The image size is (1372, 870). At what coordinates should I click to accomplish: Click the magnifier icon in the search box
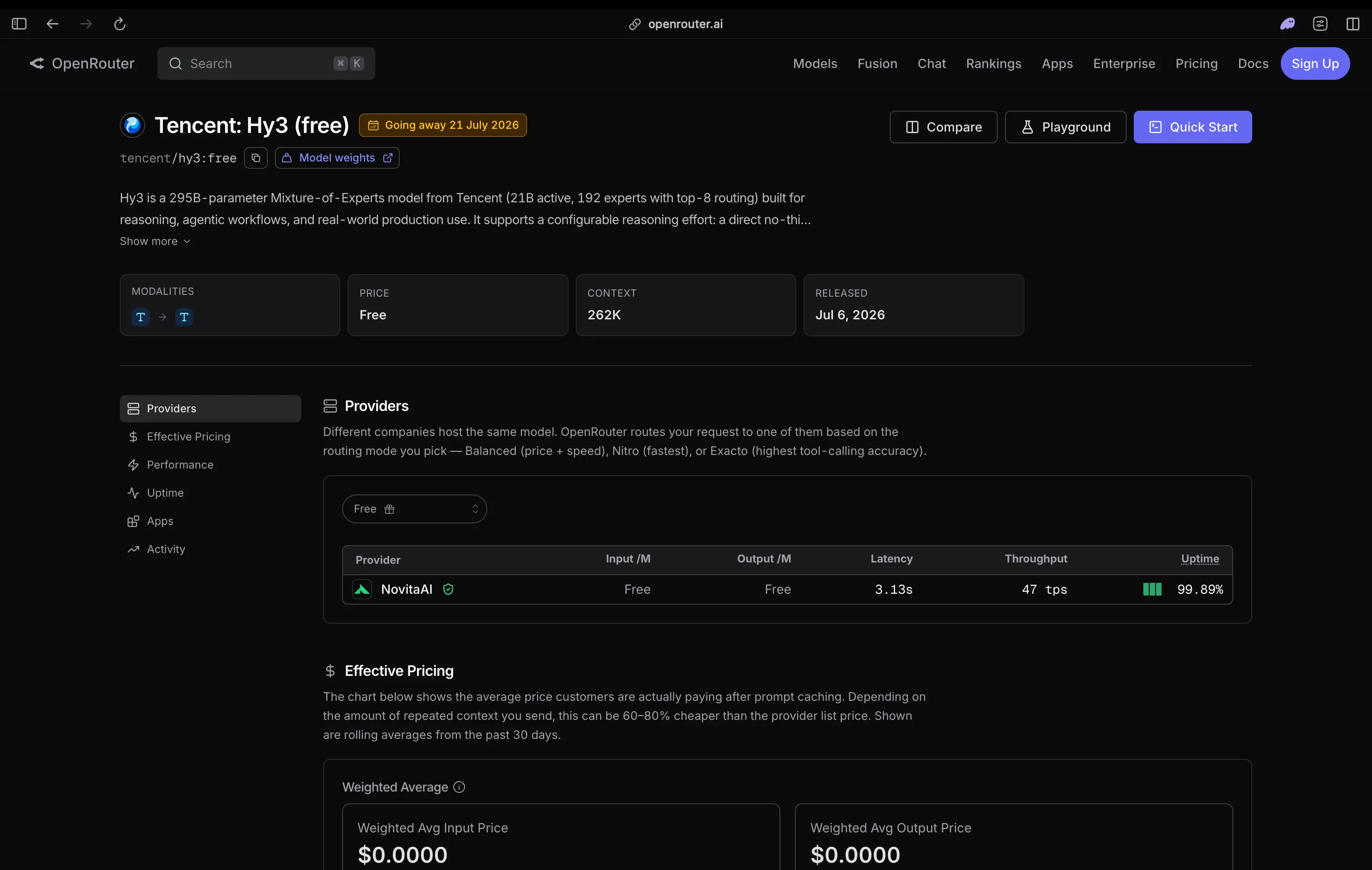[x=176, y=63]
